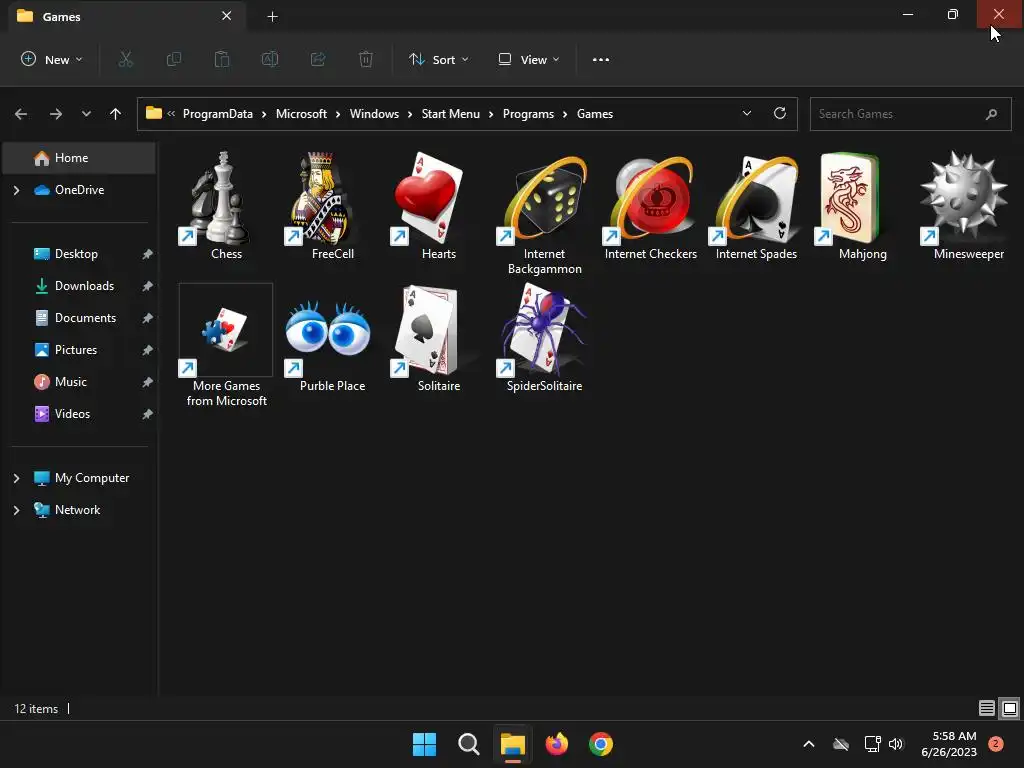Viewport: 1024px width, 768px height.
Task: Launch Firefox from the taskbar
Action: [556, 744]
